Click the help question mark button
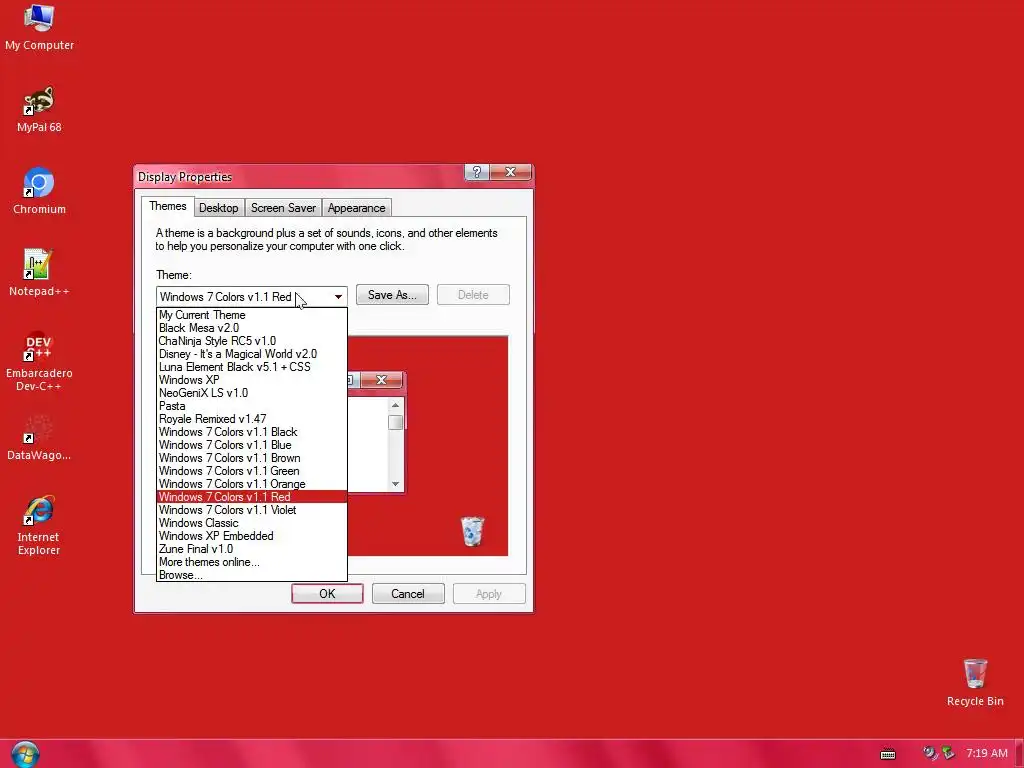The height and width of the screenshot is (768, 1024). pos(477,172)
